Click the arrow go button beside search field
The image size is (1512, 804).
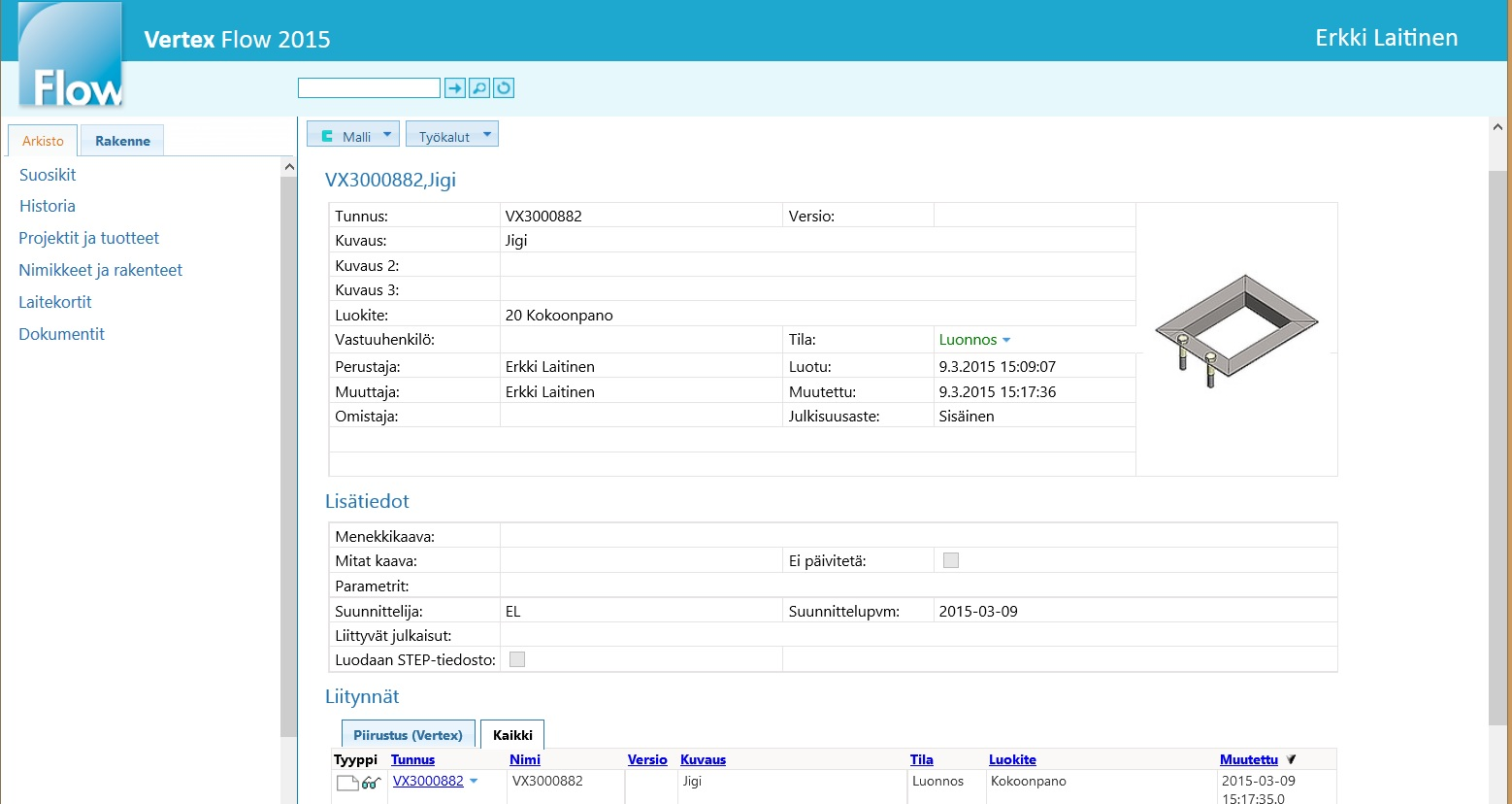[454, 88]
